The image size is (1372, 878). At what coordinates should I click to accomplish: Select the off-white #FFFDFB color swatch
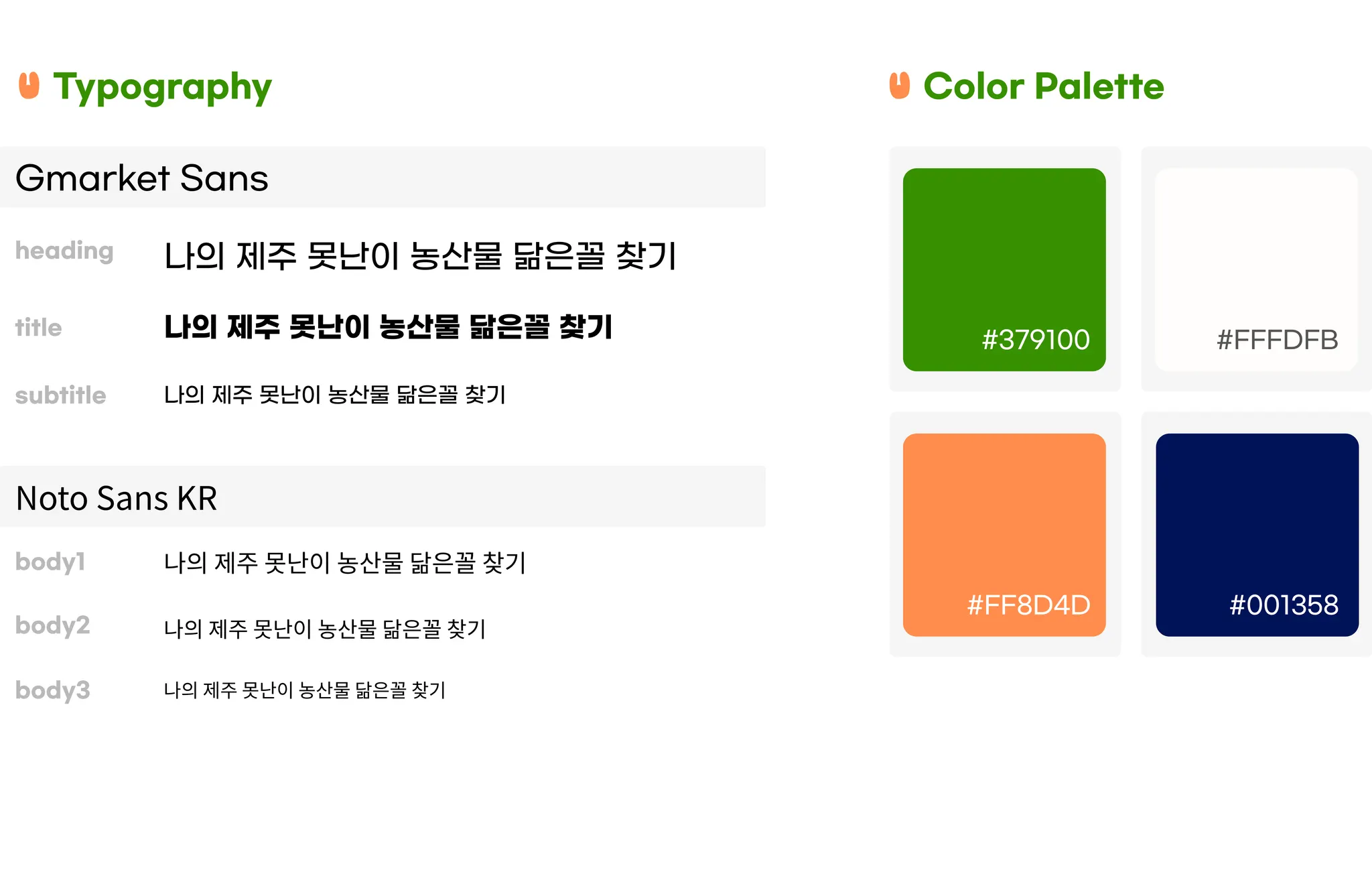click(x=1257, y=269)
